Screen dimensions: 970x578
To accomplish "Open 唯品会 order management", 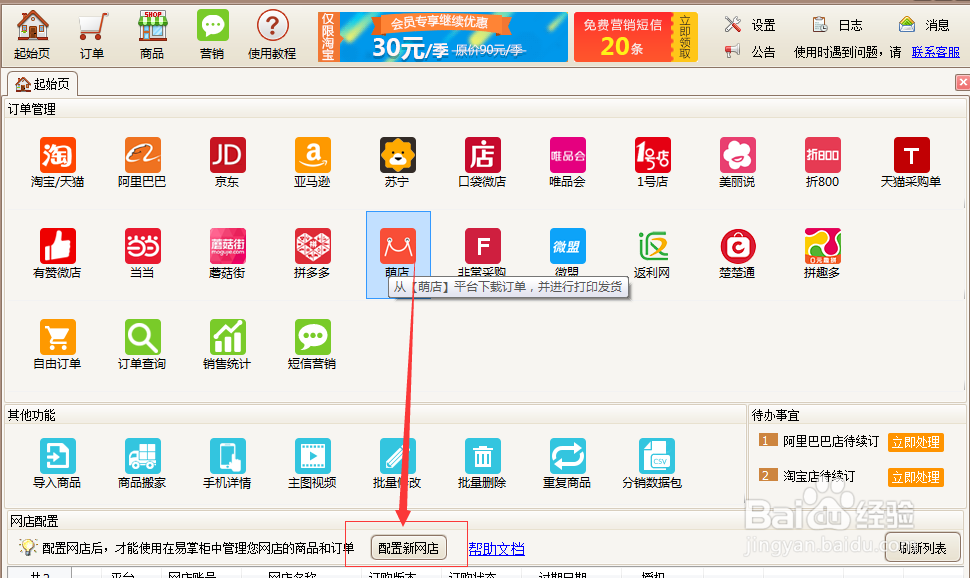I will 567,163.
